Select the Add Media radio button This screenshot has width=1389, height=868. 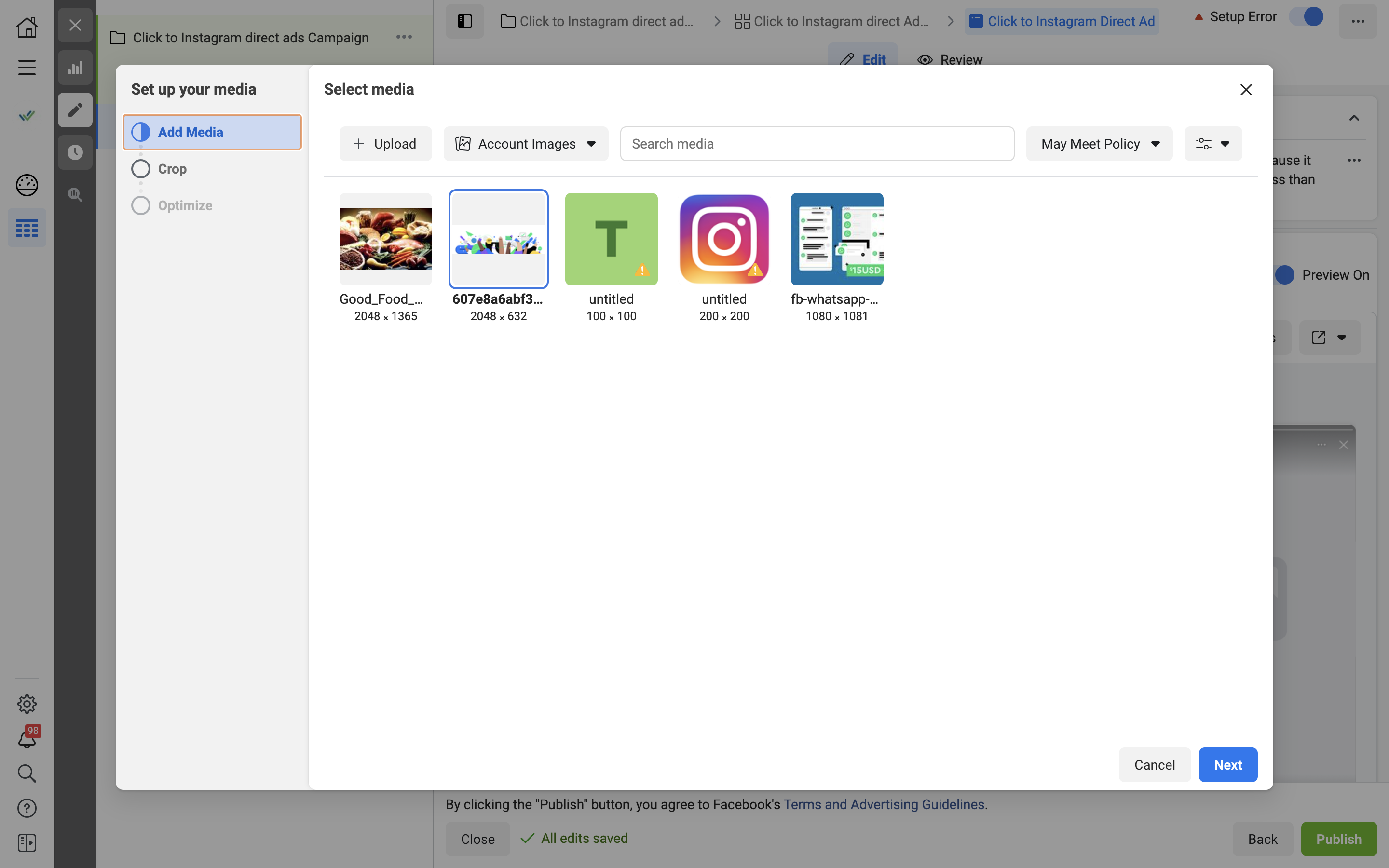click(141, 131)
